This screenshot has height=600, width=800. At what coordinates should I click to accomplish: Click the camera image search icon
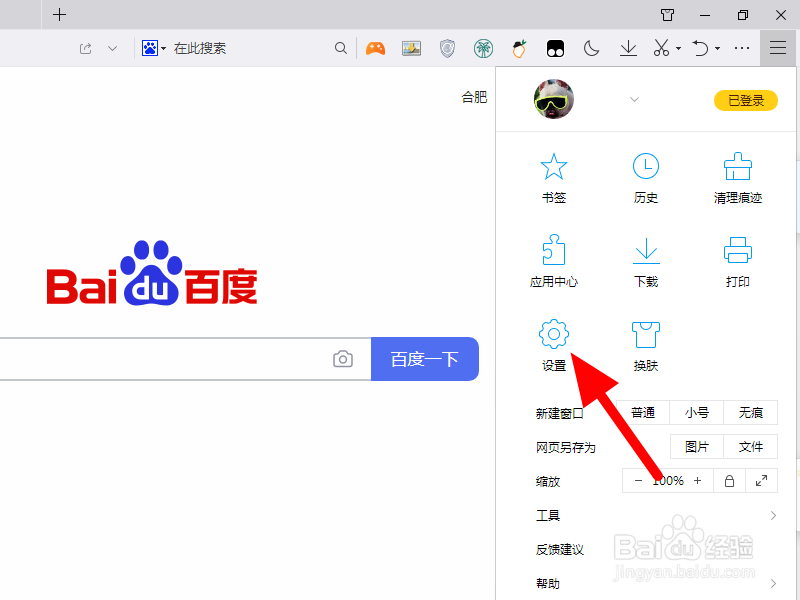343,359
